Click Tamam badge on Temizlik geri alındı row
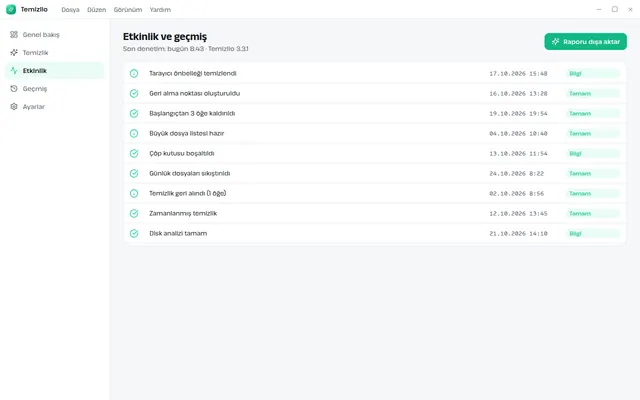Viewport: 640px width, 400px height. (593, 193)
